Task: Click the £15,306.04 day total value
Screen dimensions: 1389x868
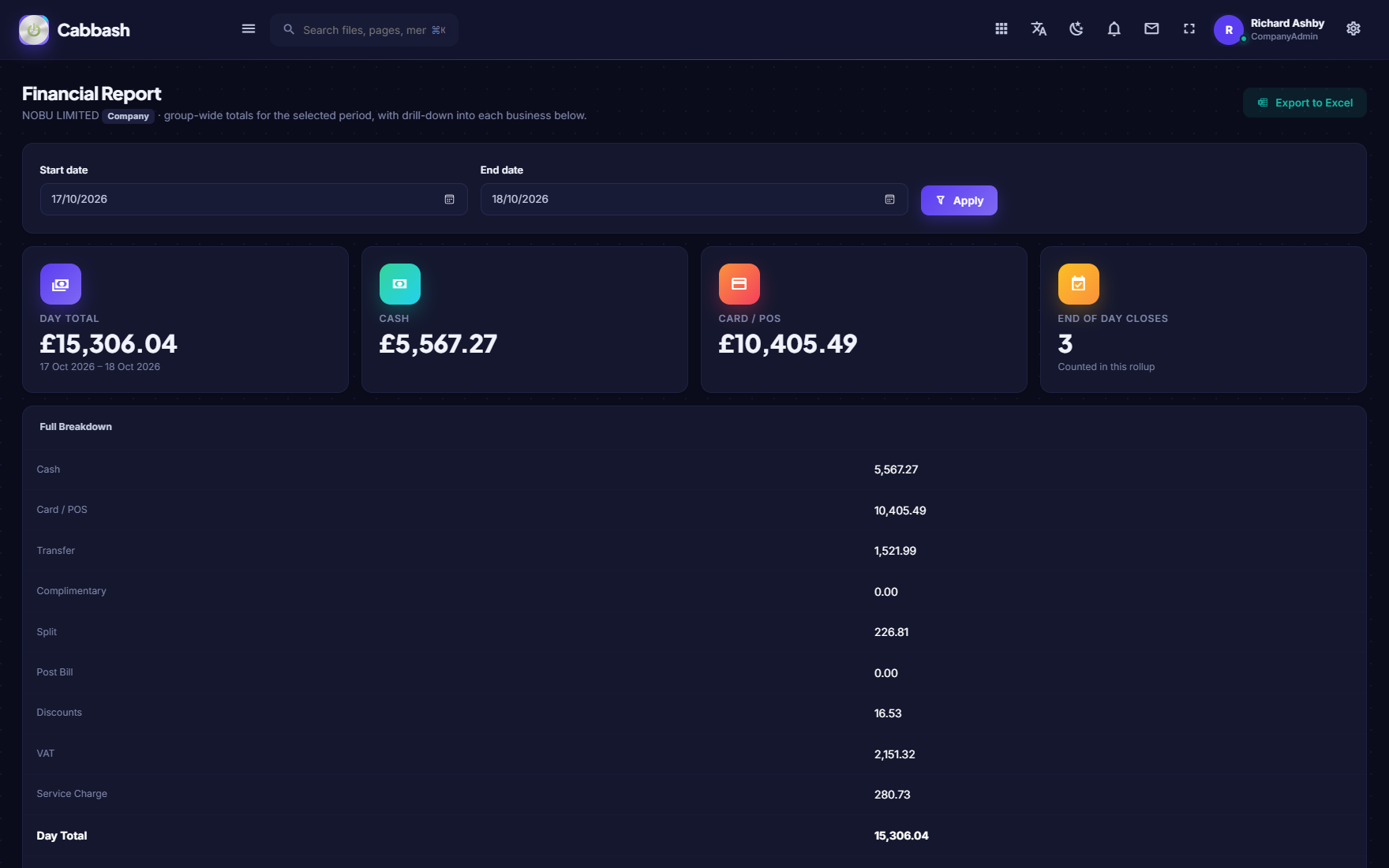Action: (x=108, y=344)
